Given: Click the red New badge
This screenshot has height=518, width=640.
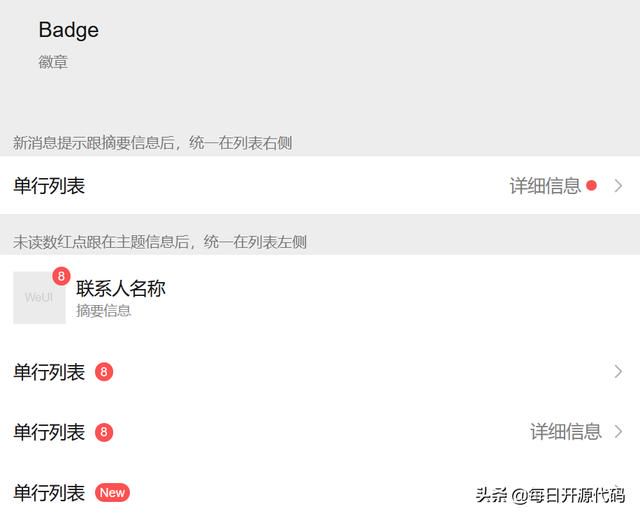Looking at the screenshot, I should click(x=112, y=493).
